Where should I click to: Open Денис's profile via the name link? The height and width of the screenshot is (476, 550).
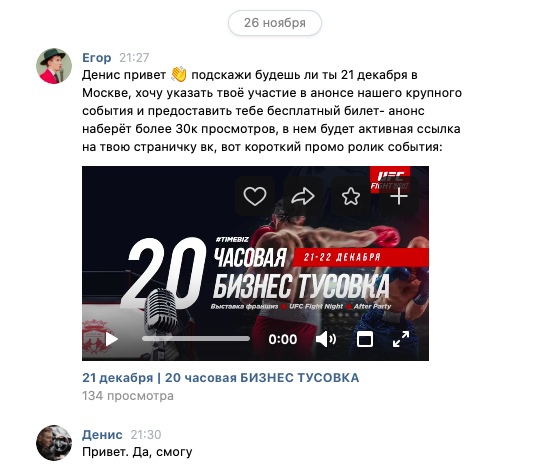click(x=102, y=435)
